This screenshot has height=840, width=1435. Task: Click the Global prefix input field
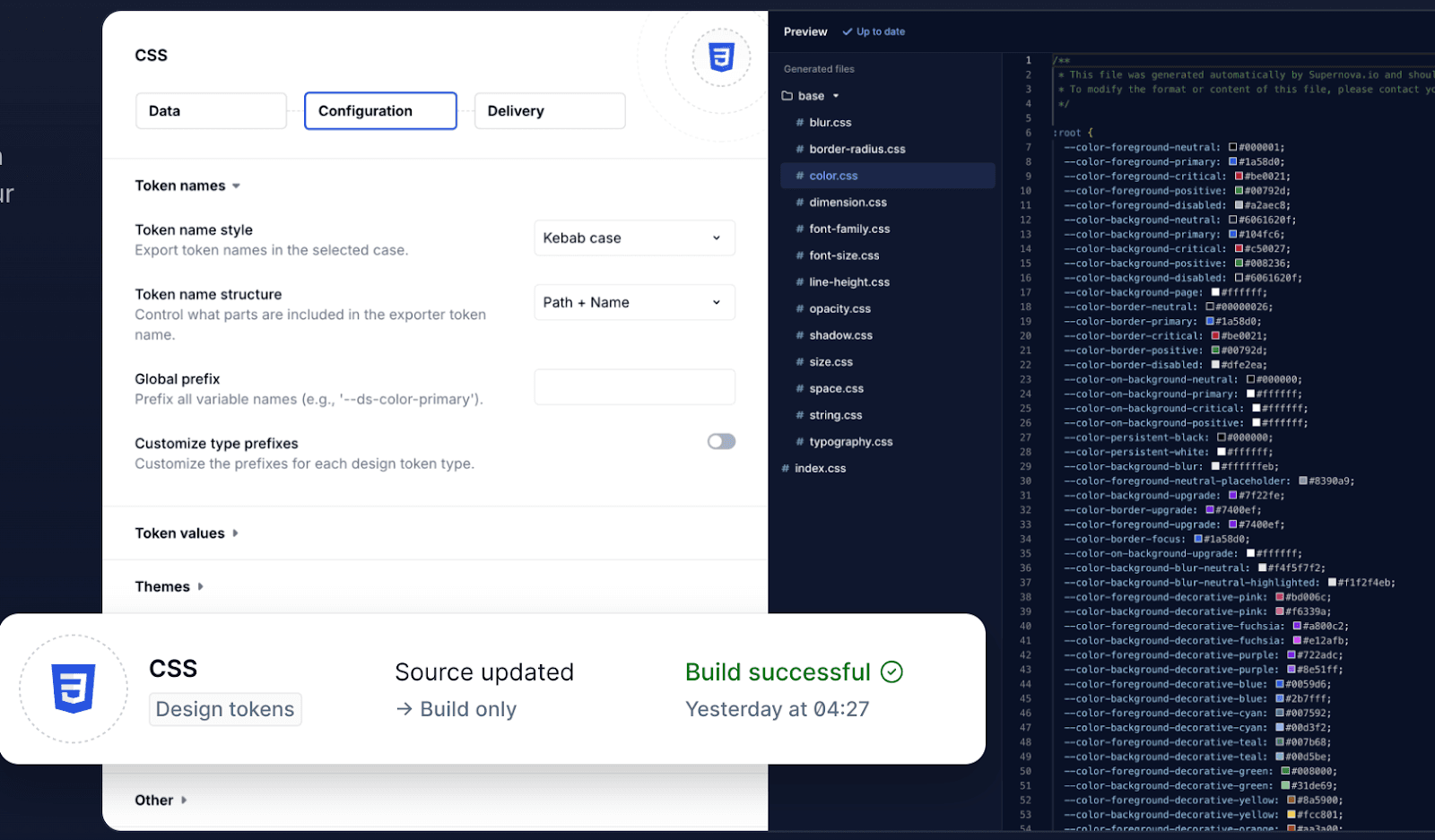pos(634,387)
